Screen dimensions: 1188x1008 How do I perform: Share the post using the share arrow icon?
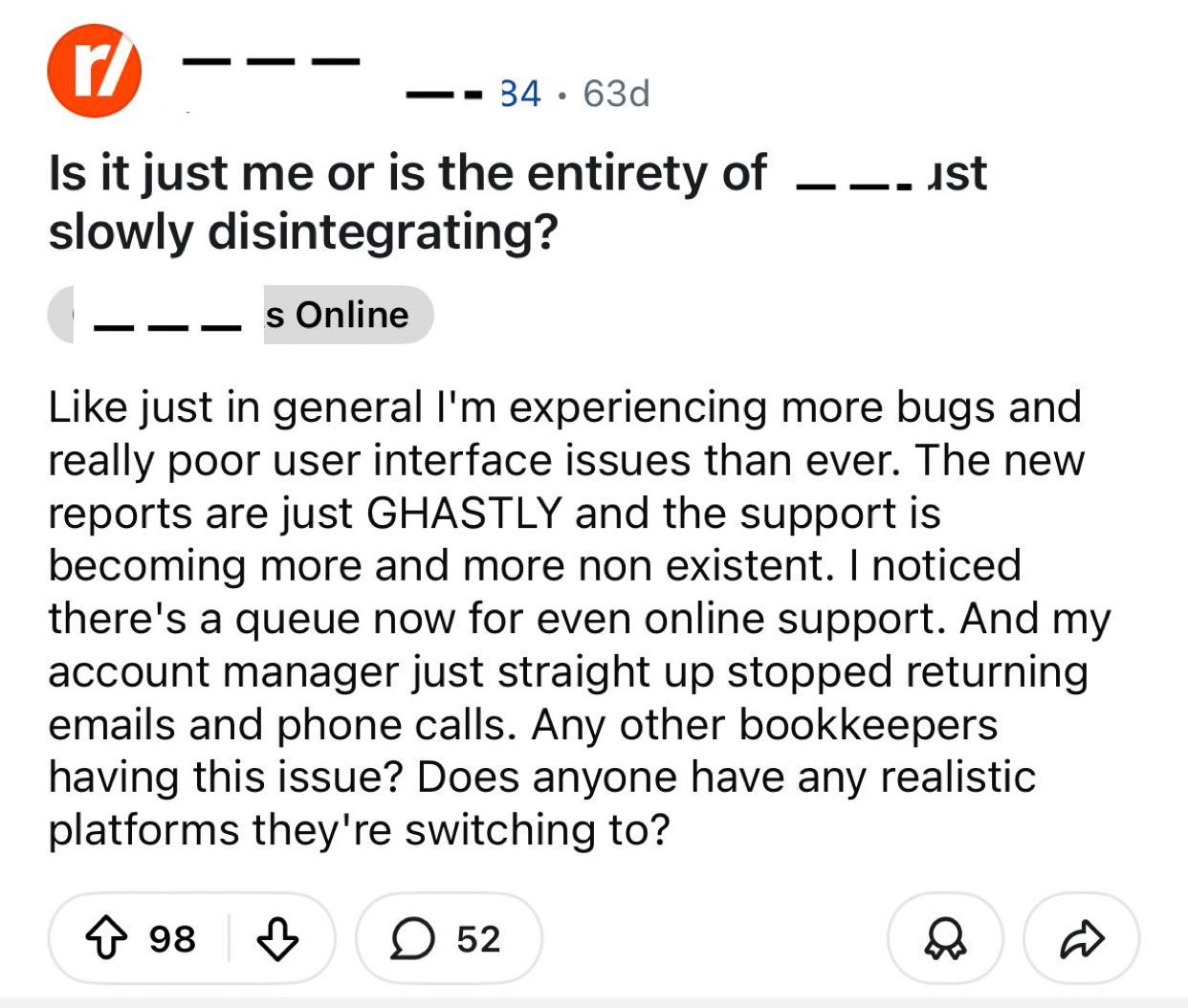pyautogui.click(x=1080, y=938)
